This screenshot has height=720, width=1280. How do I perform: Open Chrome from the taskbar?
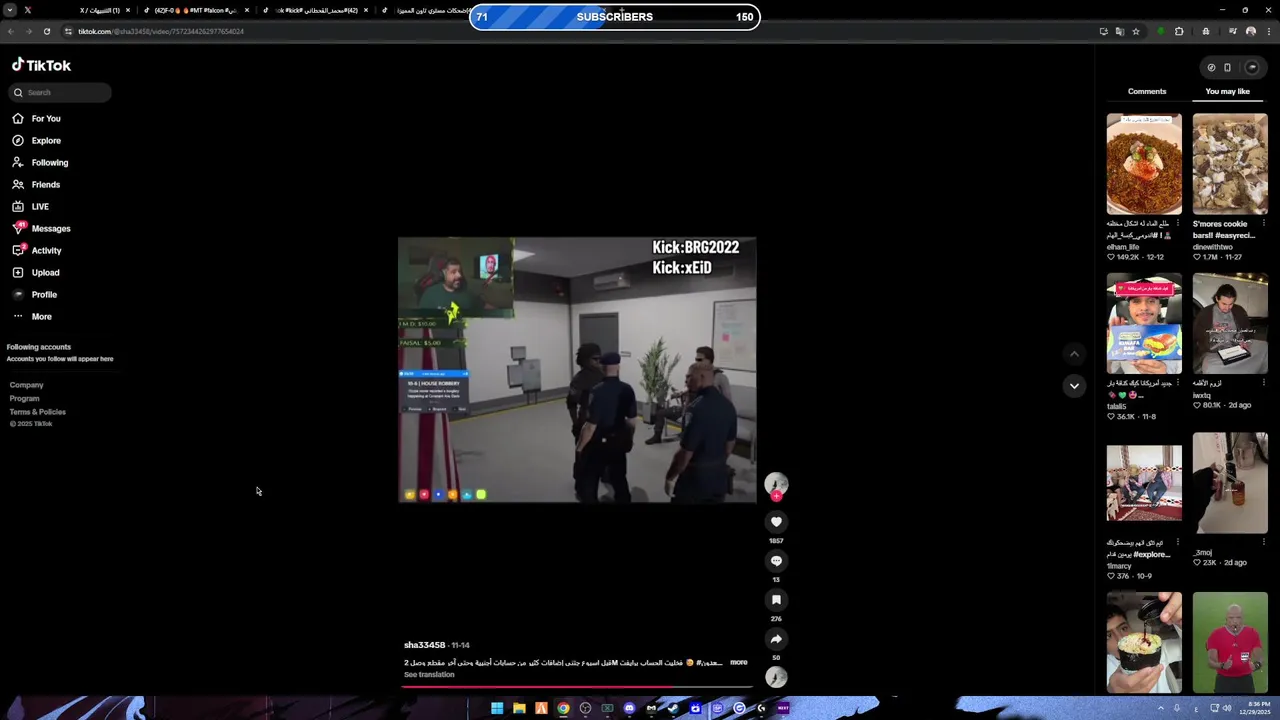click(x=563, y=708)
